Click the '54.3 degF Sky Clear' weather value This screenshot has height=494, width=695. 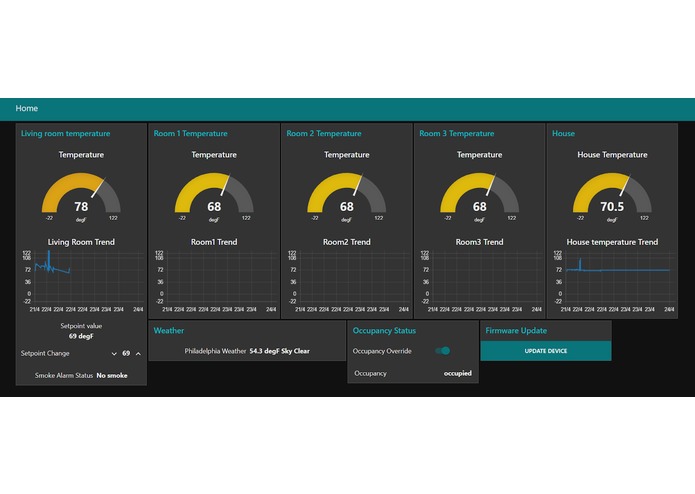pos(280,351)
